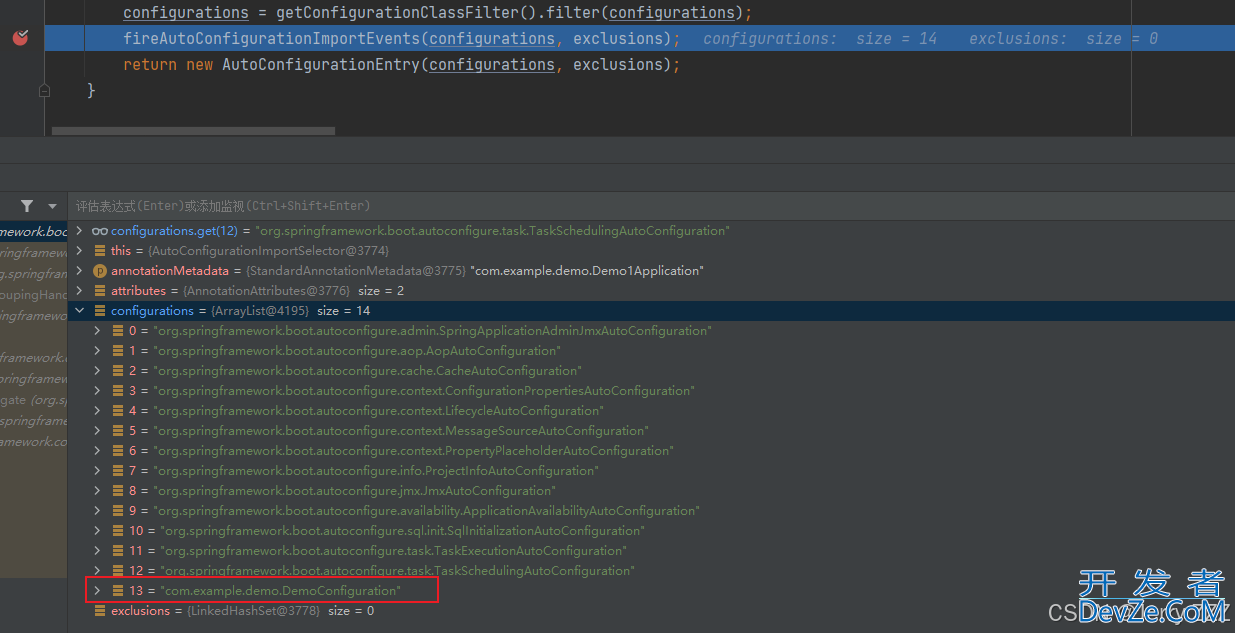The height and width of the screenshot is (633, 1235).
Task: Click the field icon beside 'attributes'
Action: coord(99,291)
